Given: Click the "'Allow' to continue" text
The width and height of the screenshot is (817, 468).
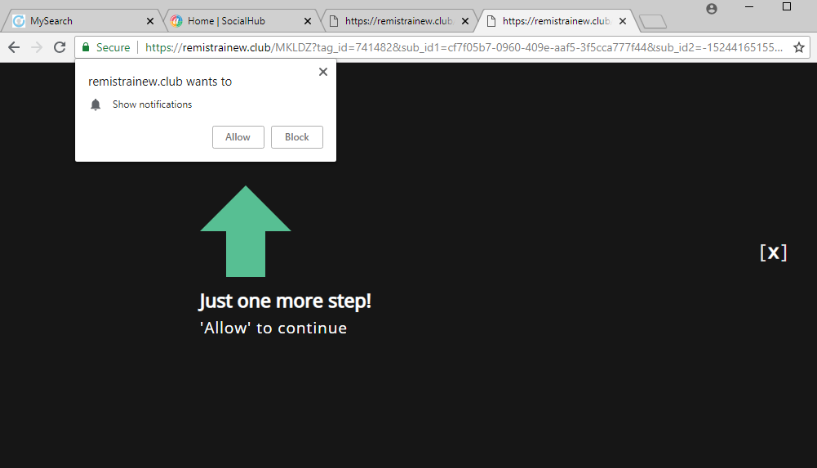Looking at the screenshot, I should pos(274,328).
